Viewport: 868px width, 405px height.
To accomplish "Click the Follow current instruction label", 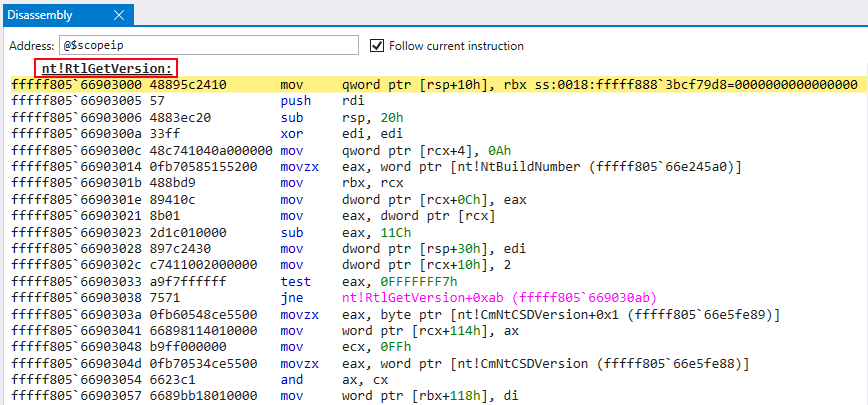I will [x=456, y=45].
